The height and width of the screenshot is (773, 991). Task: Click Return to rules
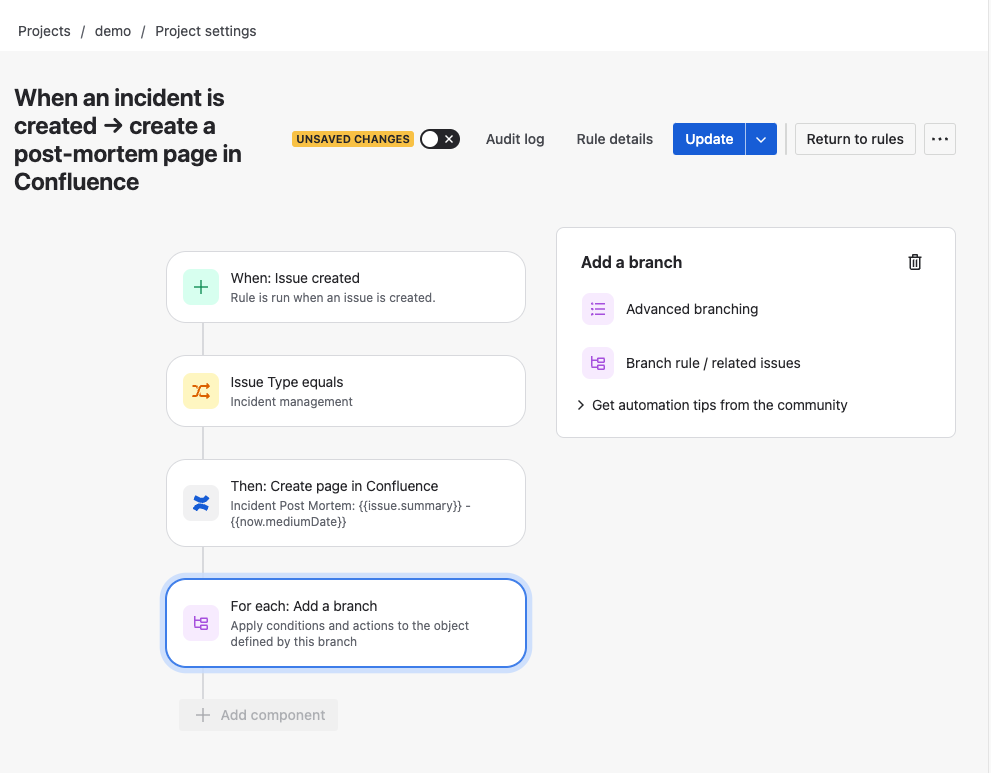(x=855, y=139)
